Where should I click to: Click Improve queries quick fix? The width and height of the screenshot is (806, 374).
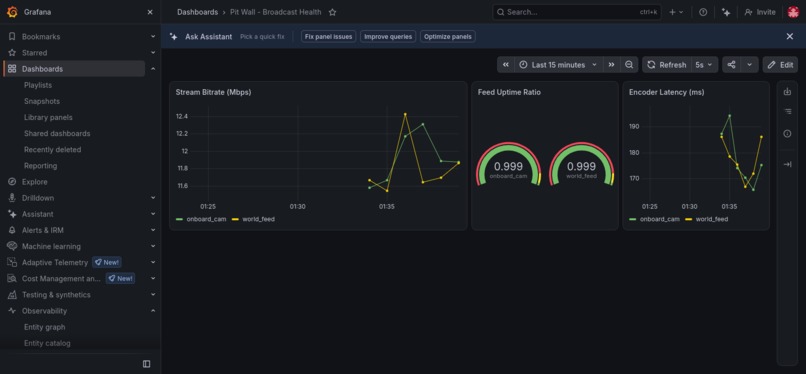point(388,36)
